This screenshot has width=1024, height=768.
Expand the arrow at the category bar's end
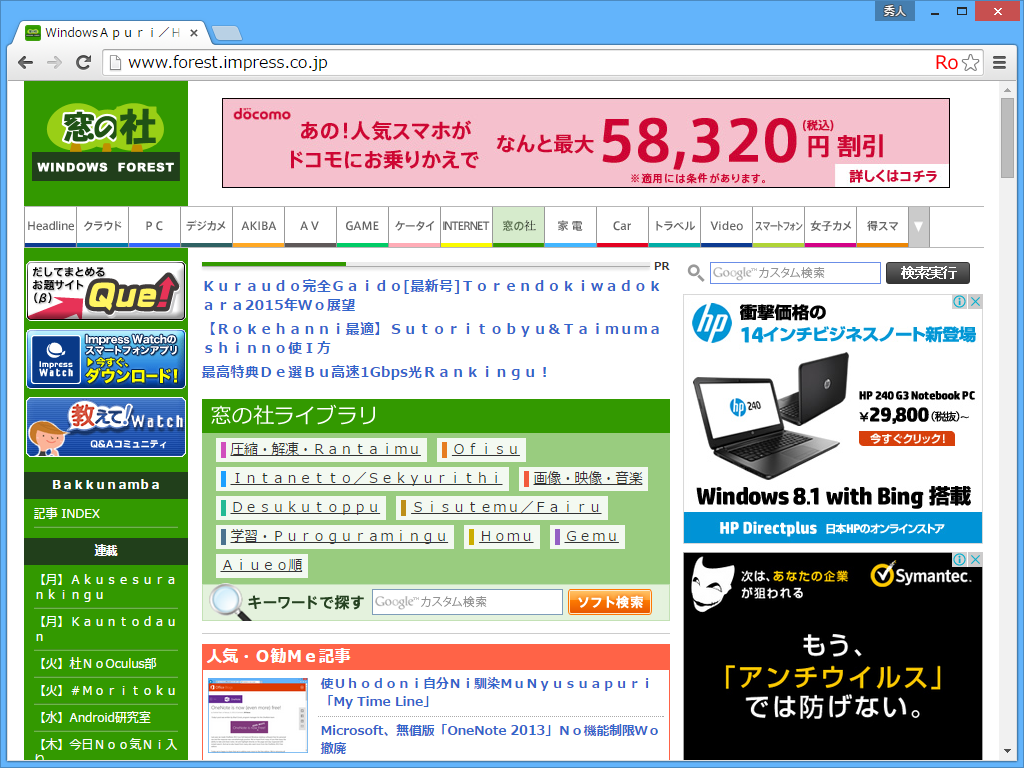click(x=919, y=226)
